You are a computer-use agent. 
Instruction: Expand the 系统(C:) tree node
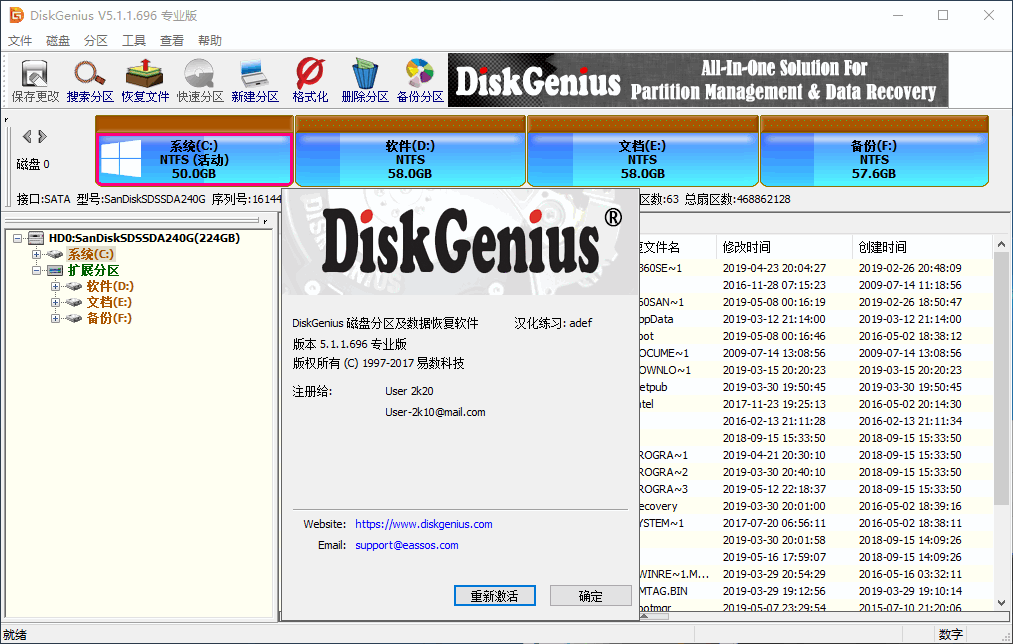coord(37,254)
